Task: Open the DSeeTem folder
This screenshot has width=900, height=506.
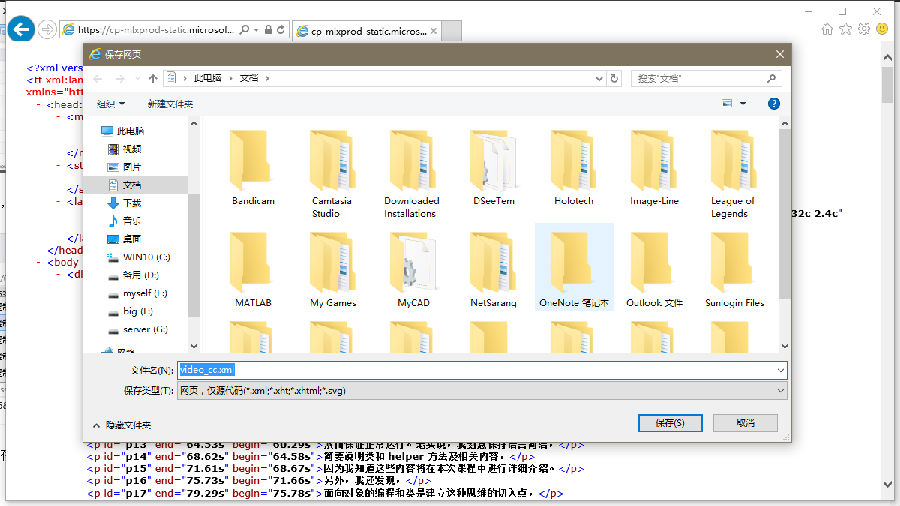Action: [x=494, y=168]
